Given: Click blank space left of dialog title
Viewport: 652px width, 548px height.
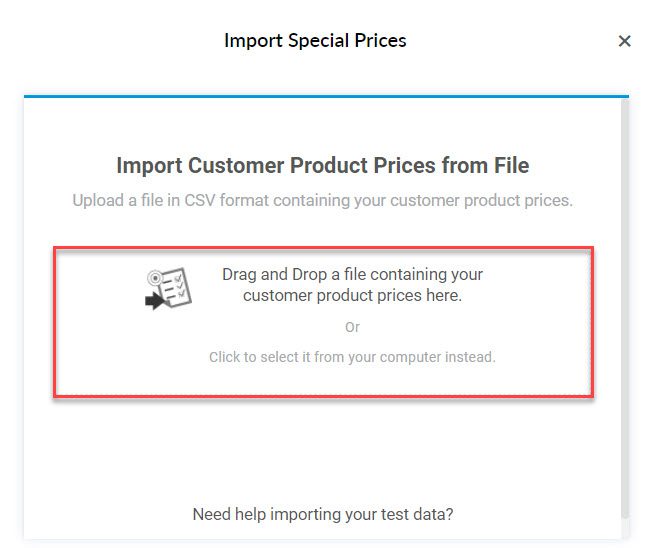Looking at the screenshot, I should coord(116,41).
